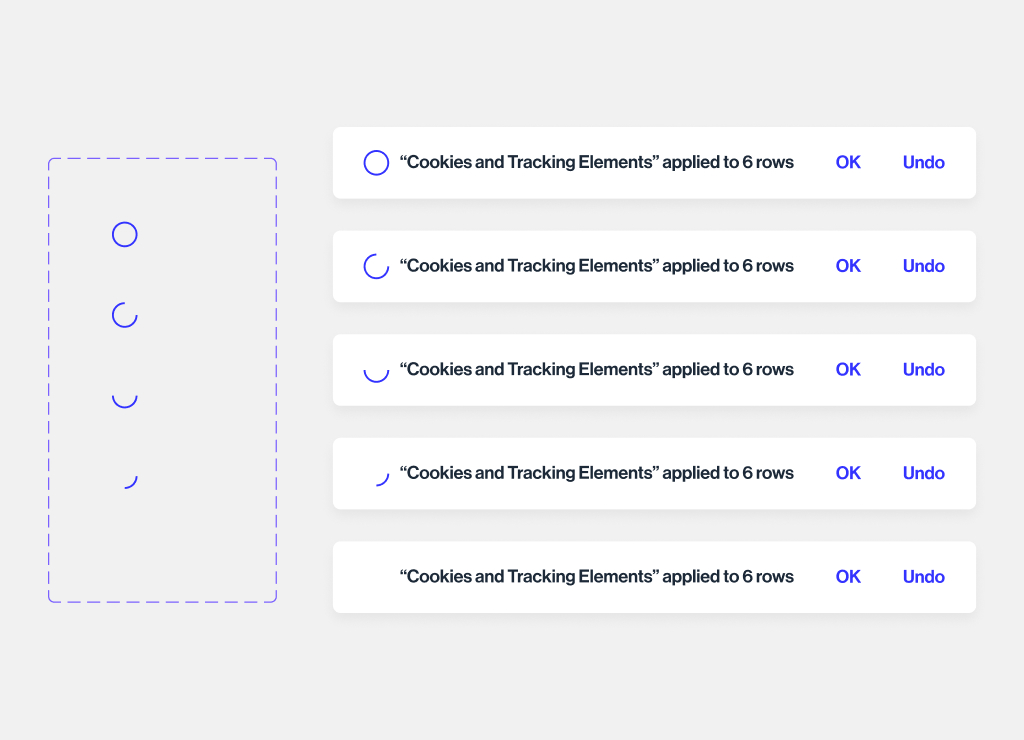1024x740 pixels.
Task: Click the half circle icon in the dashed panel
Action: [124, 399]
